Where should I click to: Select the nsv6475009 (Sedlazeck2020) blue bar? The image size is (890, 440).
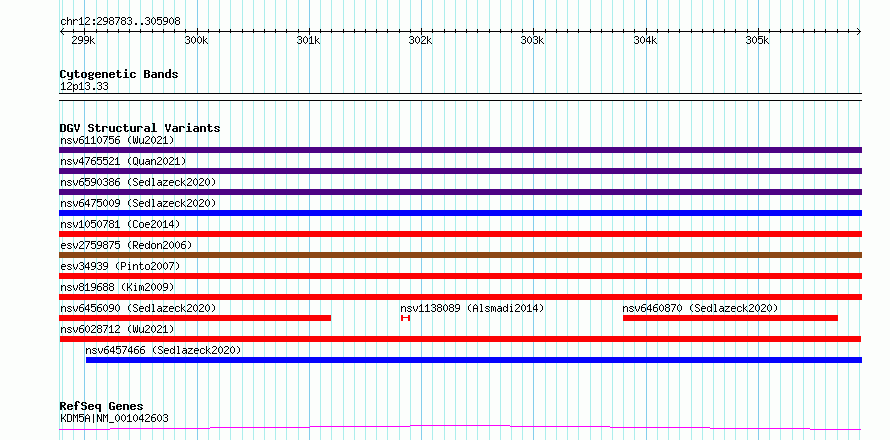pyautogui.click(x=460, y=213)
